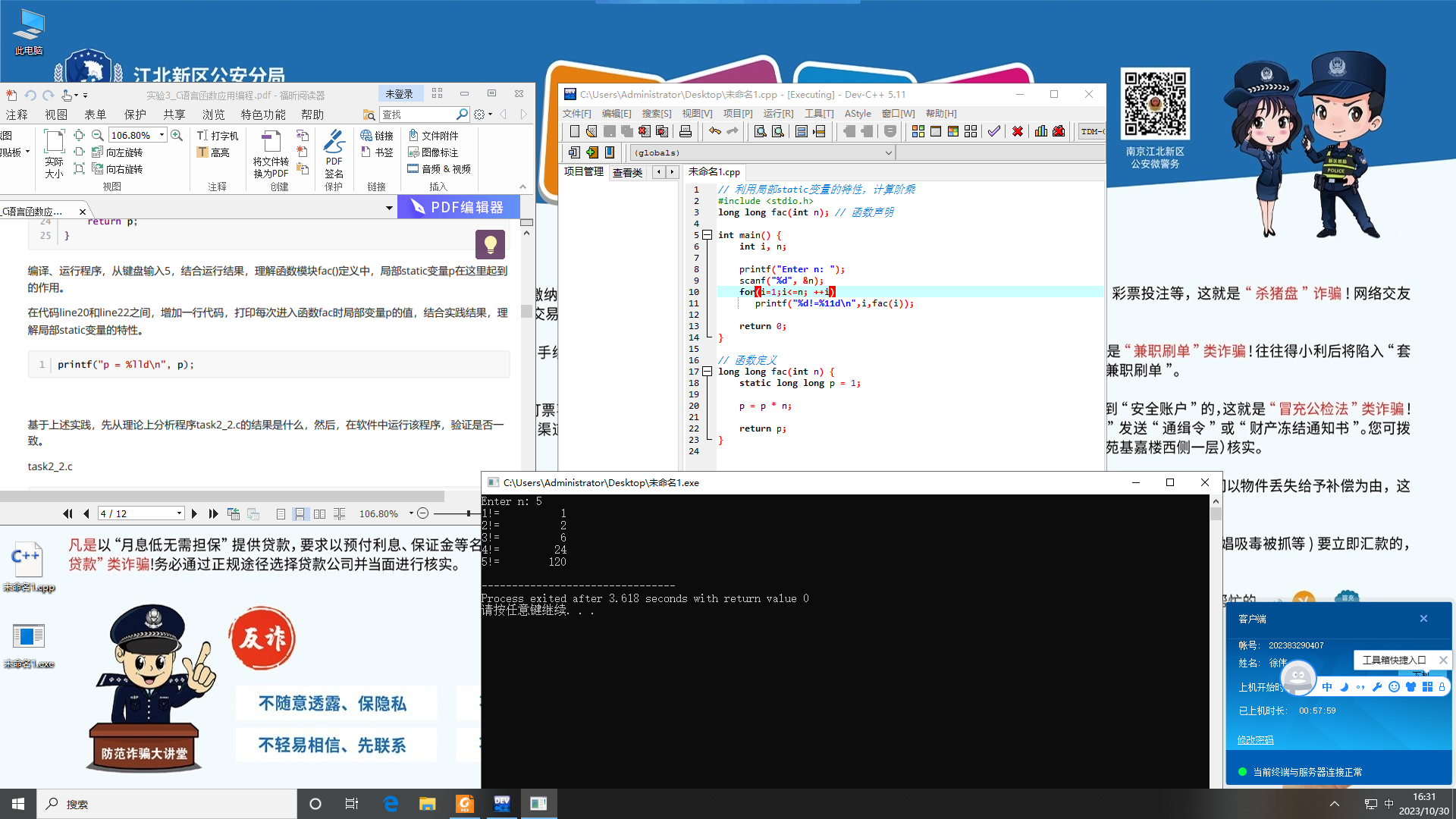
Task: Click the Dev-C++ print icon
Action: point(686,131)
